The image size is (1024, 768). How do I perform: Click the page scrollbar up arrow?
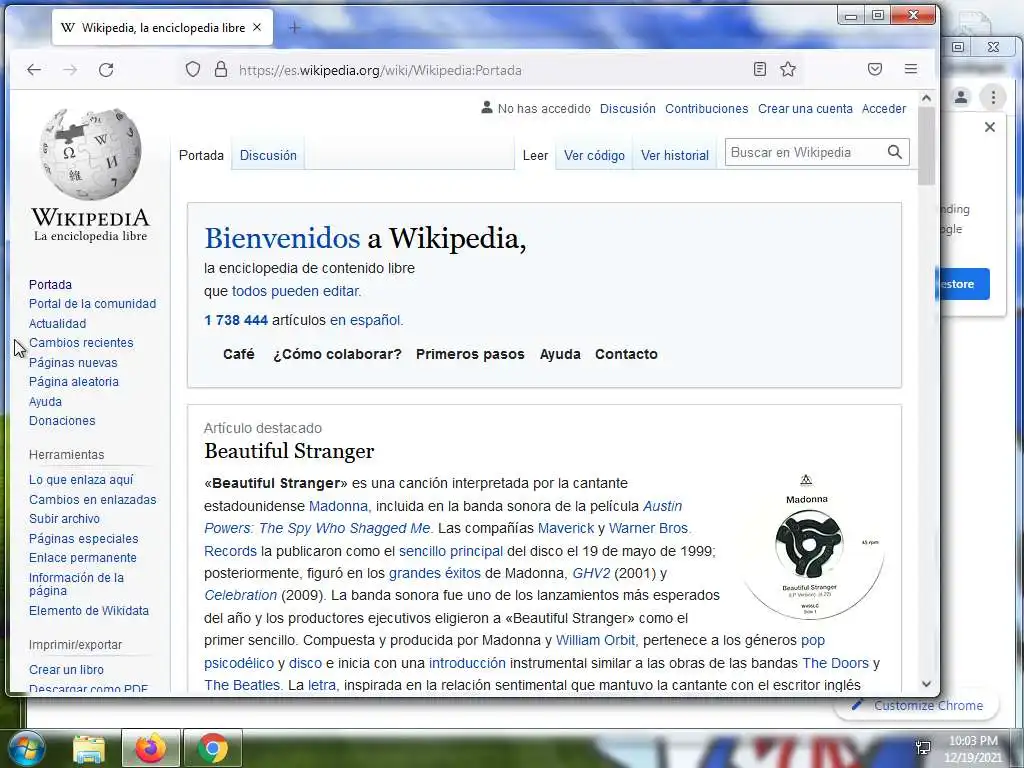click(926, 98)
